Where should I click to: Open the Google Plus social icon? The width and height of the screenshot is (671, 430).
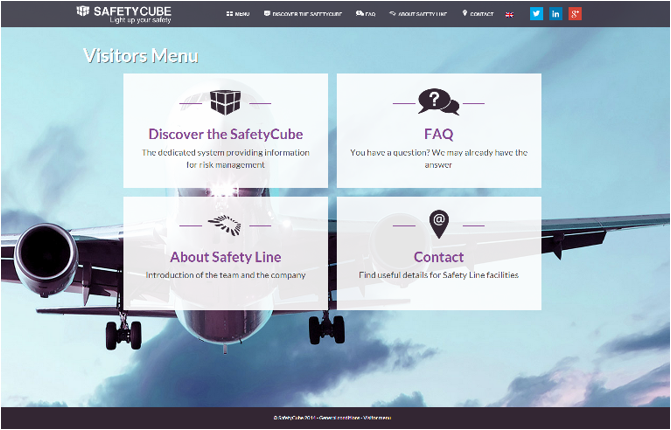pyautogui.click(x=574, y=14)
